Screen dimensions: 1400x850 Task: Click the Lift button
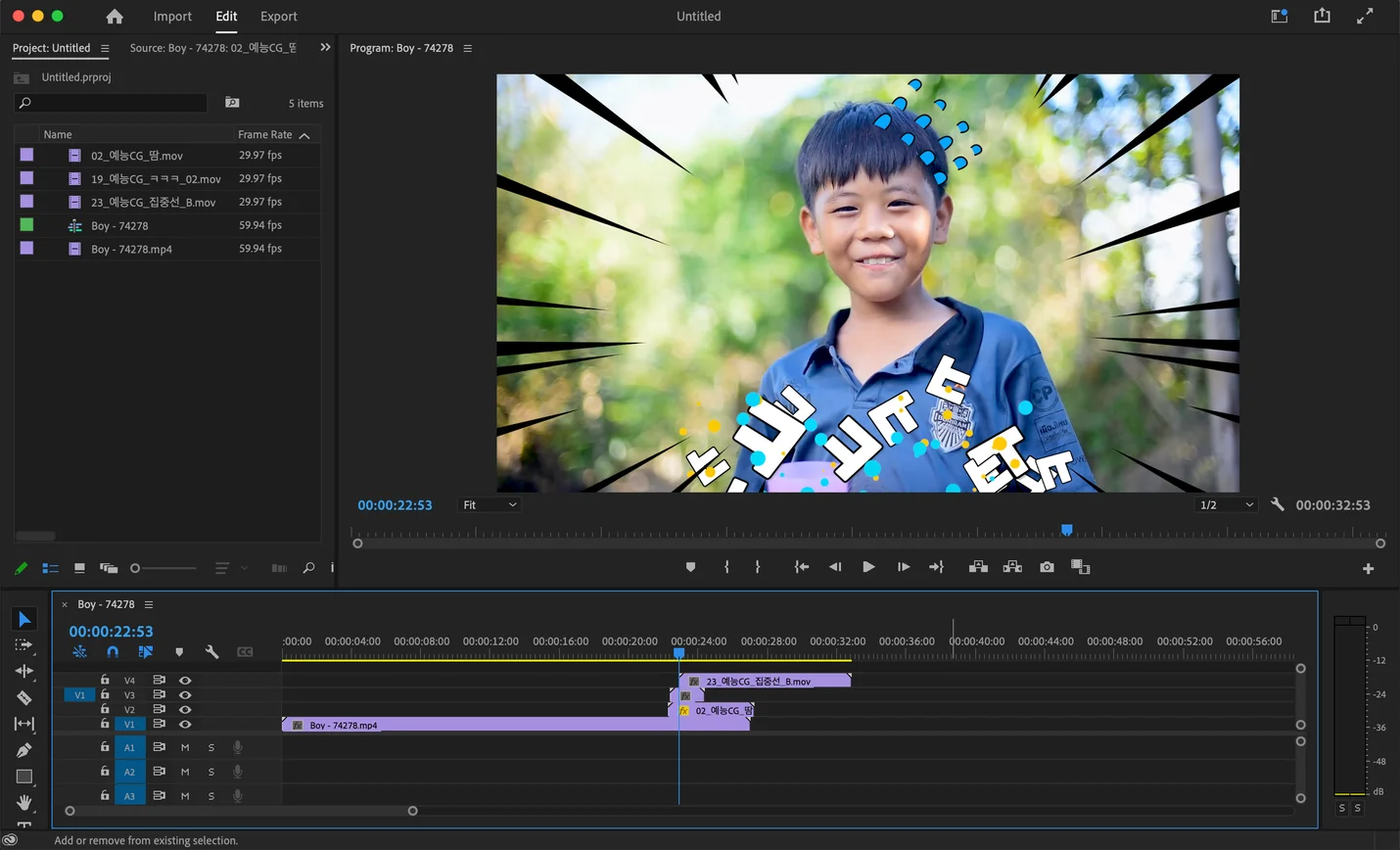[x=978, y=567]
